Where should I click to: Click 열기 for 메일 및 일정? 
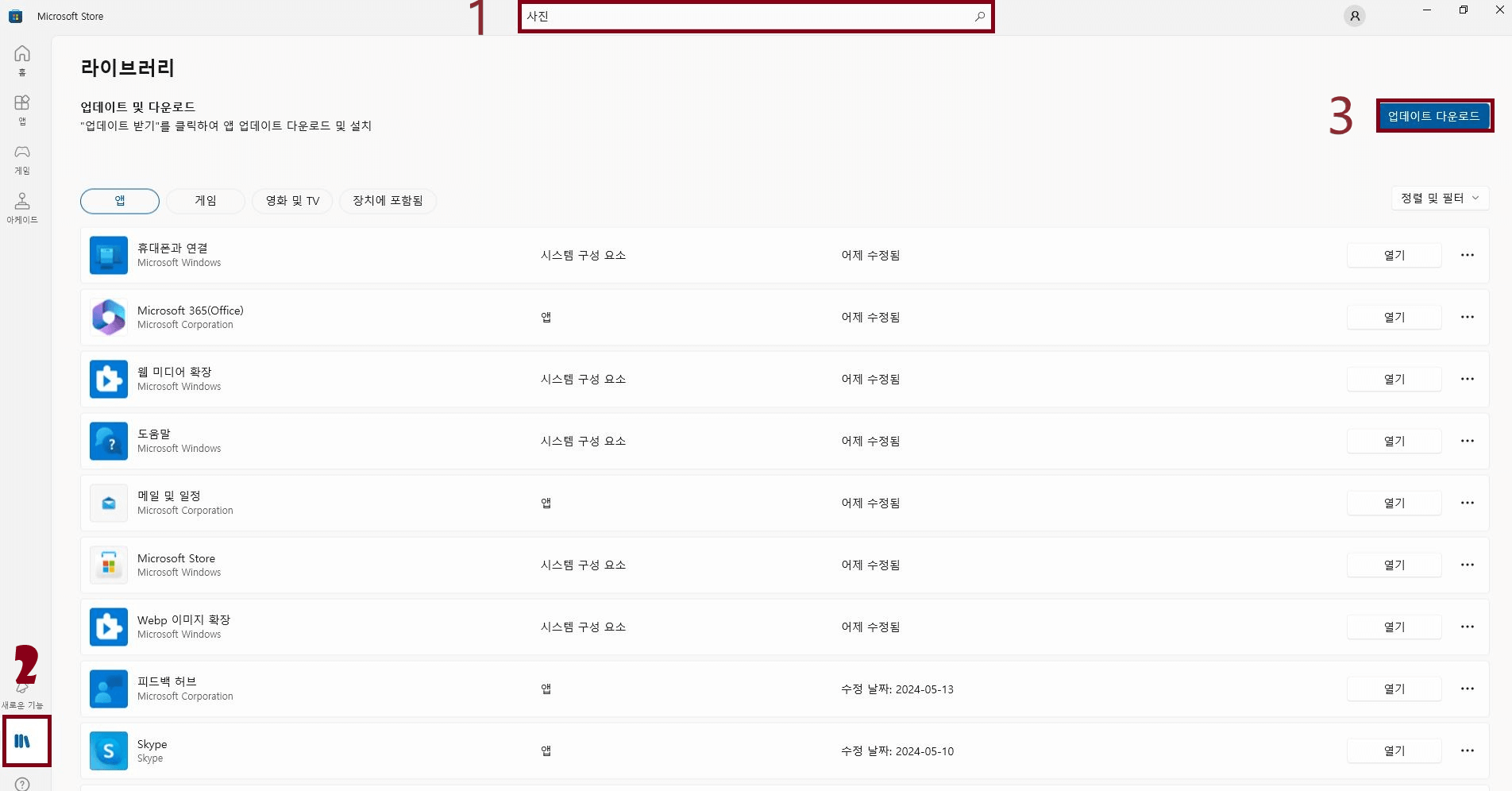click(1394, 503)
